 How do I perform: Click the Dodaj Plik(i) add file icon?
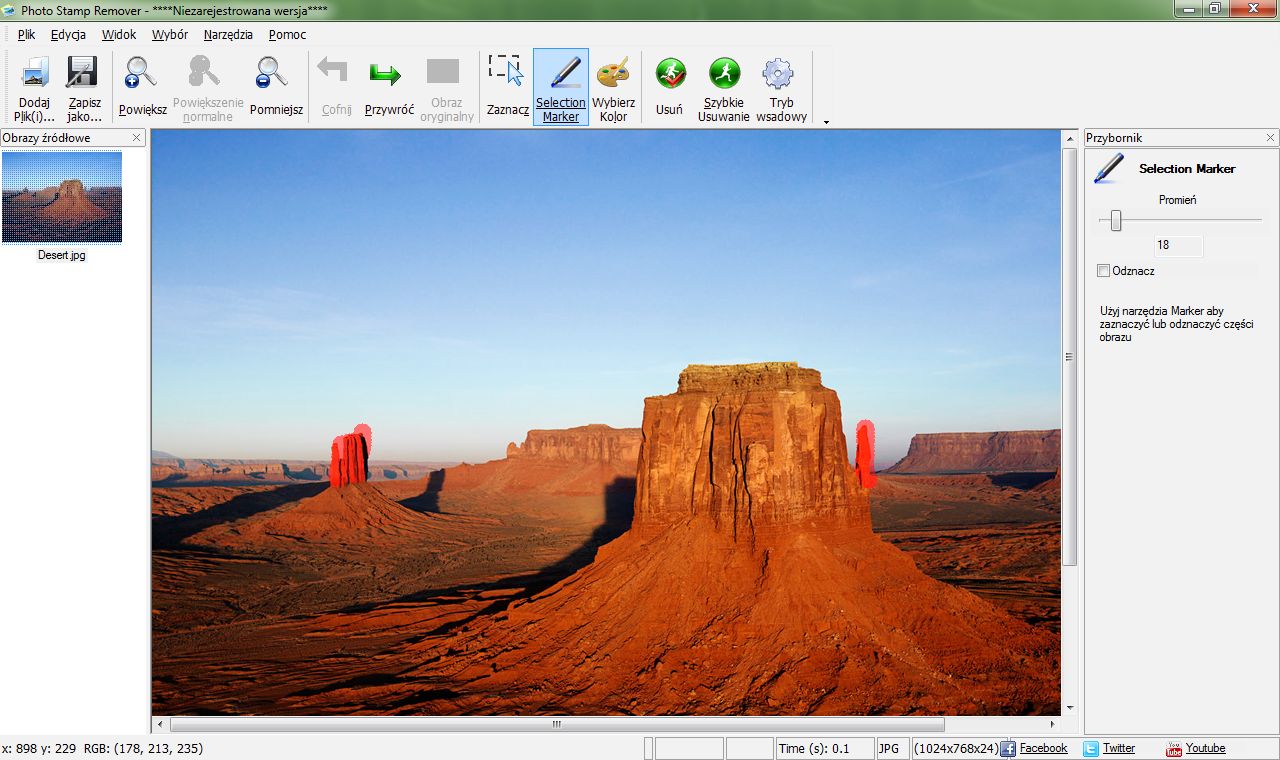click(x=35, y=72)
